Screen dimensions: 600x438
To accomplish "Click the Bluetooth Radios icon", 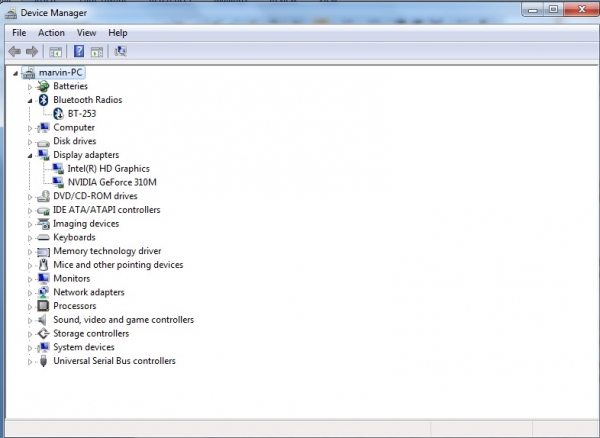I will tap(43, 100).
